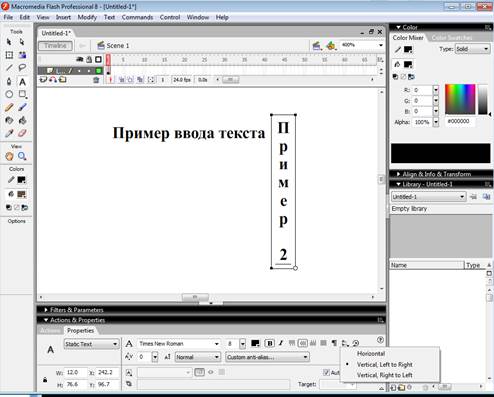Toggle Bold text formatting
The width and height of the screenshot is (494, 397).
(270, 343)
